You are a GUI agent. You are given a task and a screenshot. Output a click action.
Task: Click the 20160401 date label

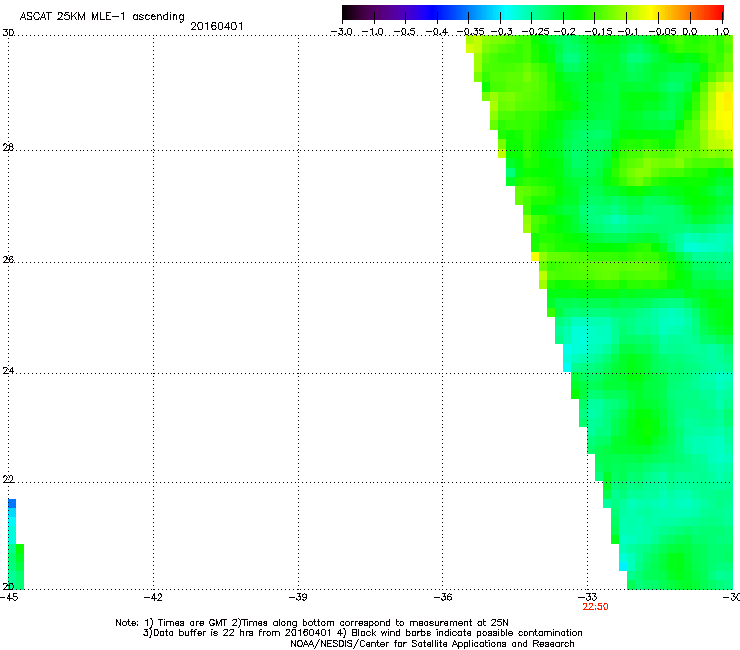tap(217, 26)
